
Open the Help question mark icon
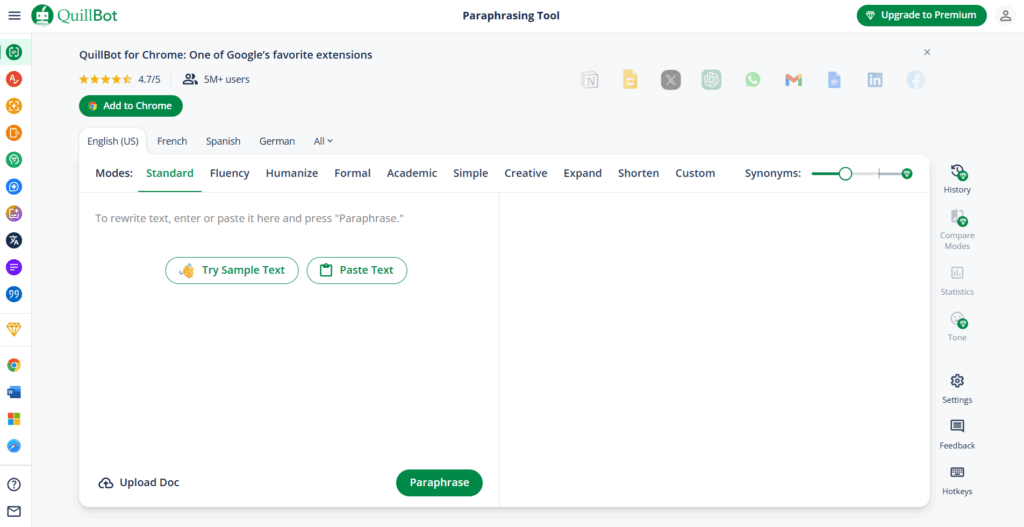coord(14,484)
